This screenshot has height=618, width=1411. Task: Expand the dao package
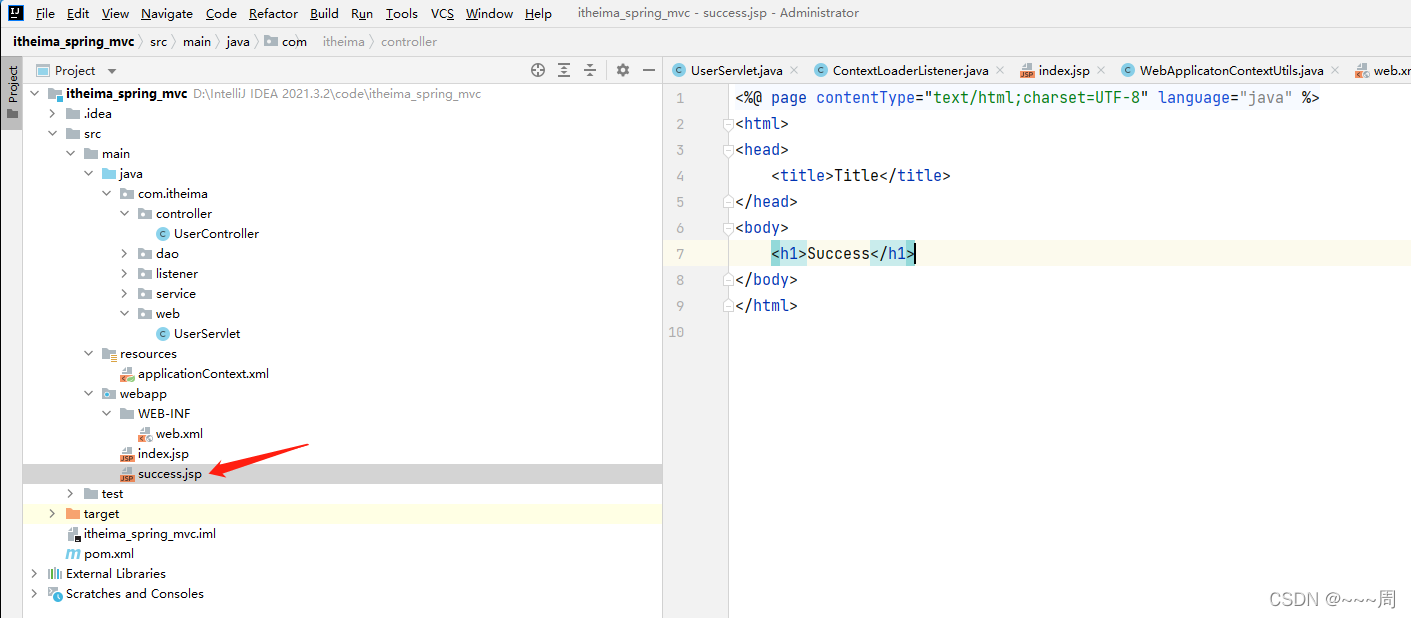125,254
